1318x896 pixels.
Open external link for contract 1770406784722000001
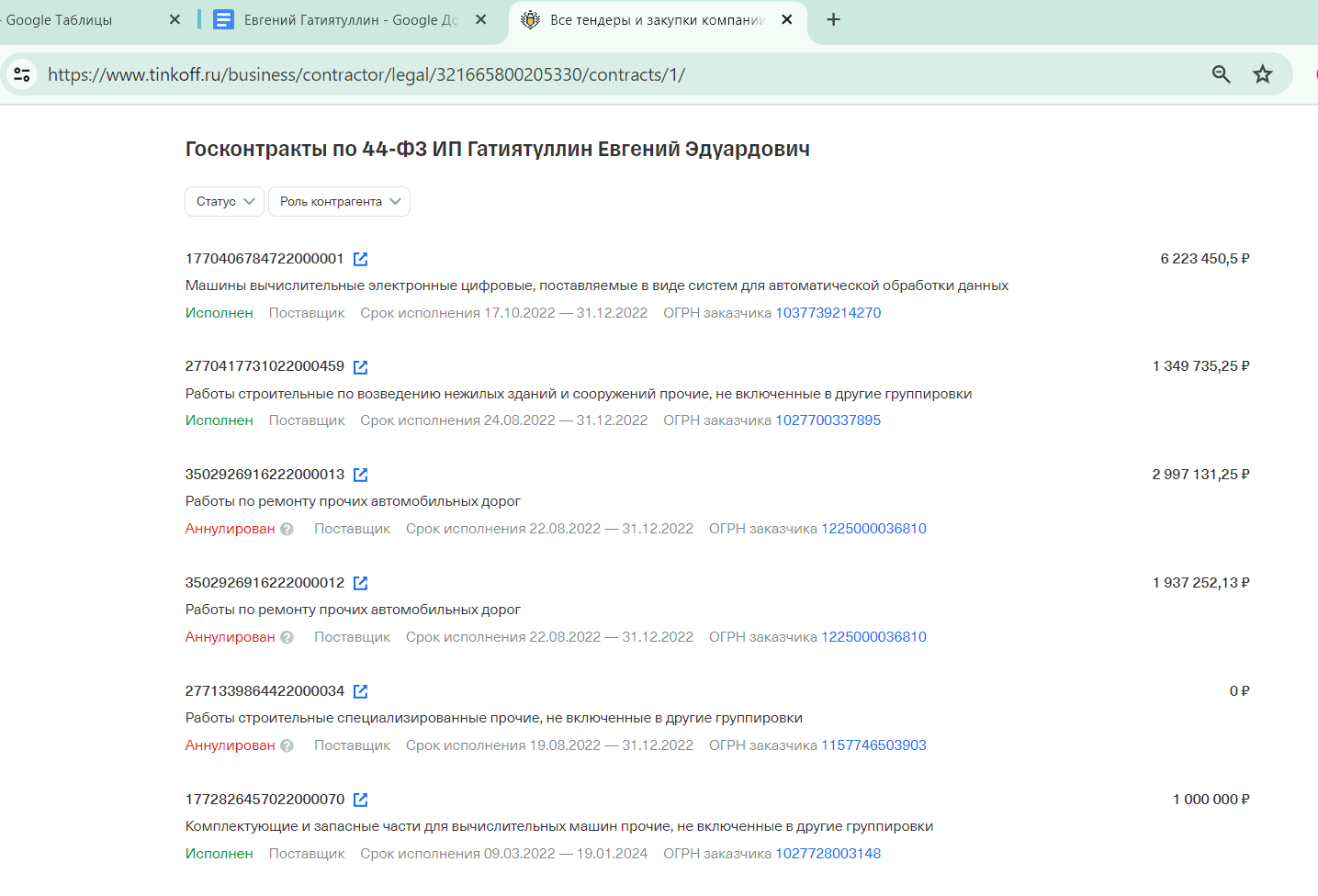(360, 259)
